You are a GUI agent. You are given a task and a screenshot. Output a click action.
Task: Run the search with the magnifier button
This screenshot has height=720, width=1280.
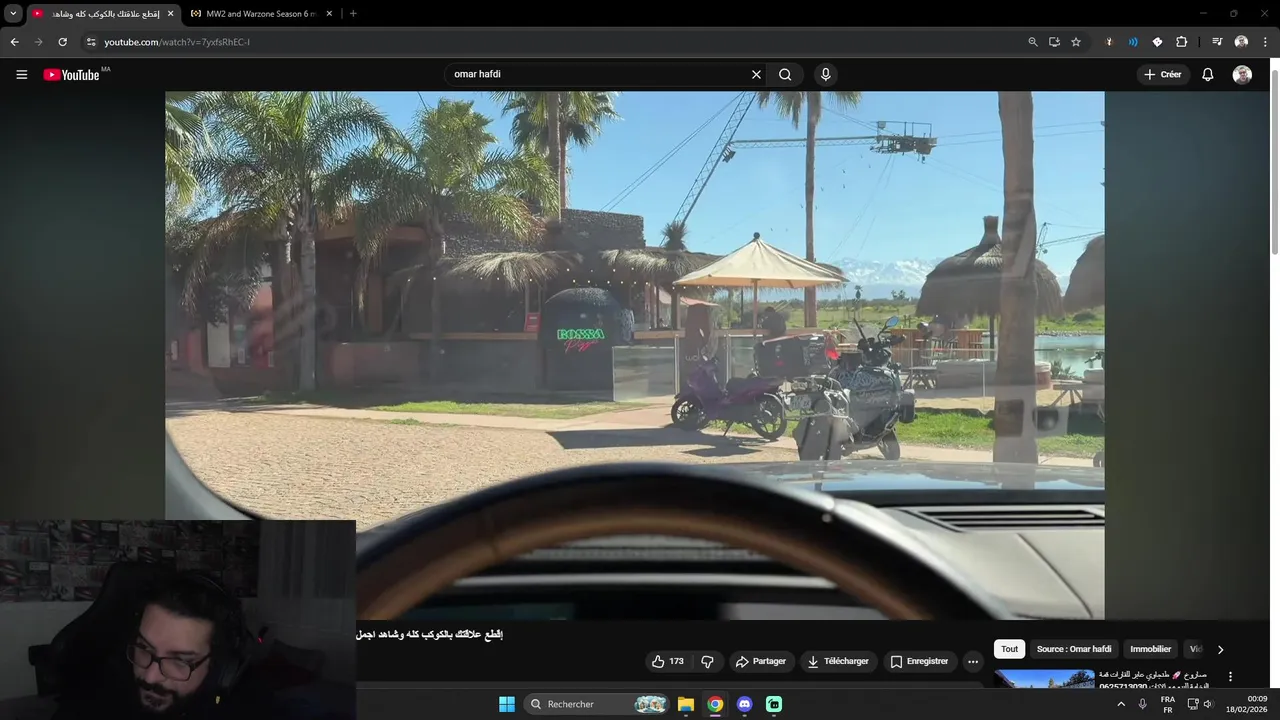785,74
